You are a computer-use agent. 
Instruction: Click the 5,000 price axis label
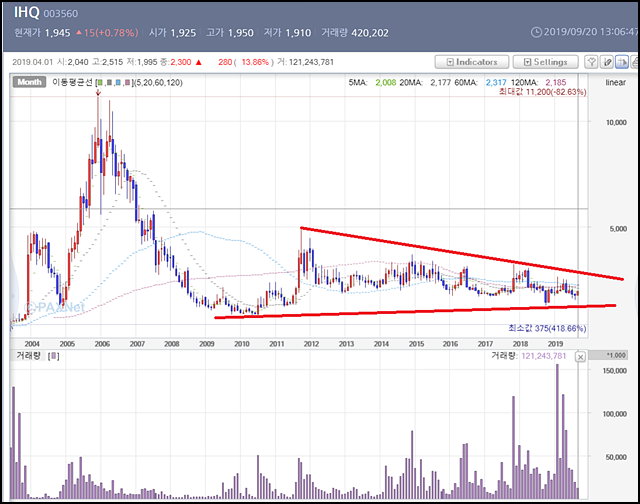click(618, 229)
